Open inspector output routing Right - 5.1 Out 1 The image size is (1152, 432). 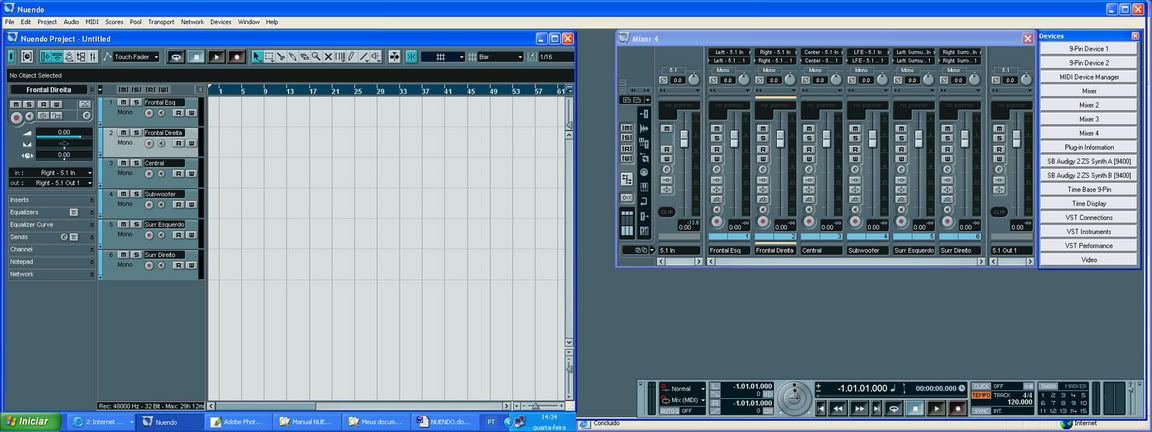coord(51,183)
